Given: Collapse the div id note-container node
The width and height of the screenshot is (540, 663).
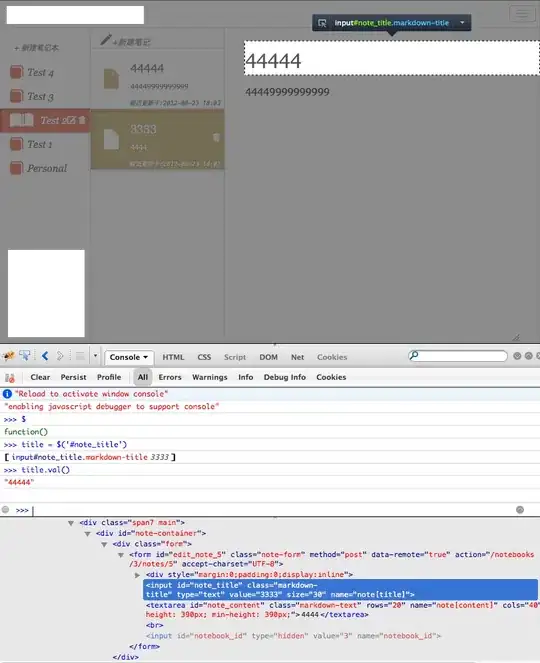Looking at the screenshot, I should tap(88, 534).
